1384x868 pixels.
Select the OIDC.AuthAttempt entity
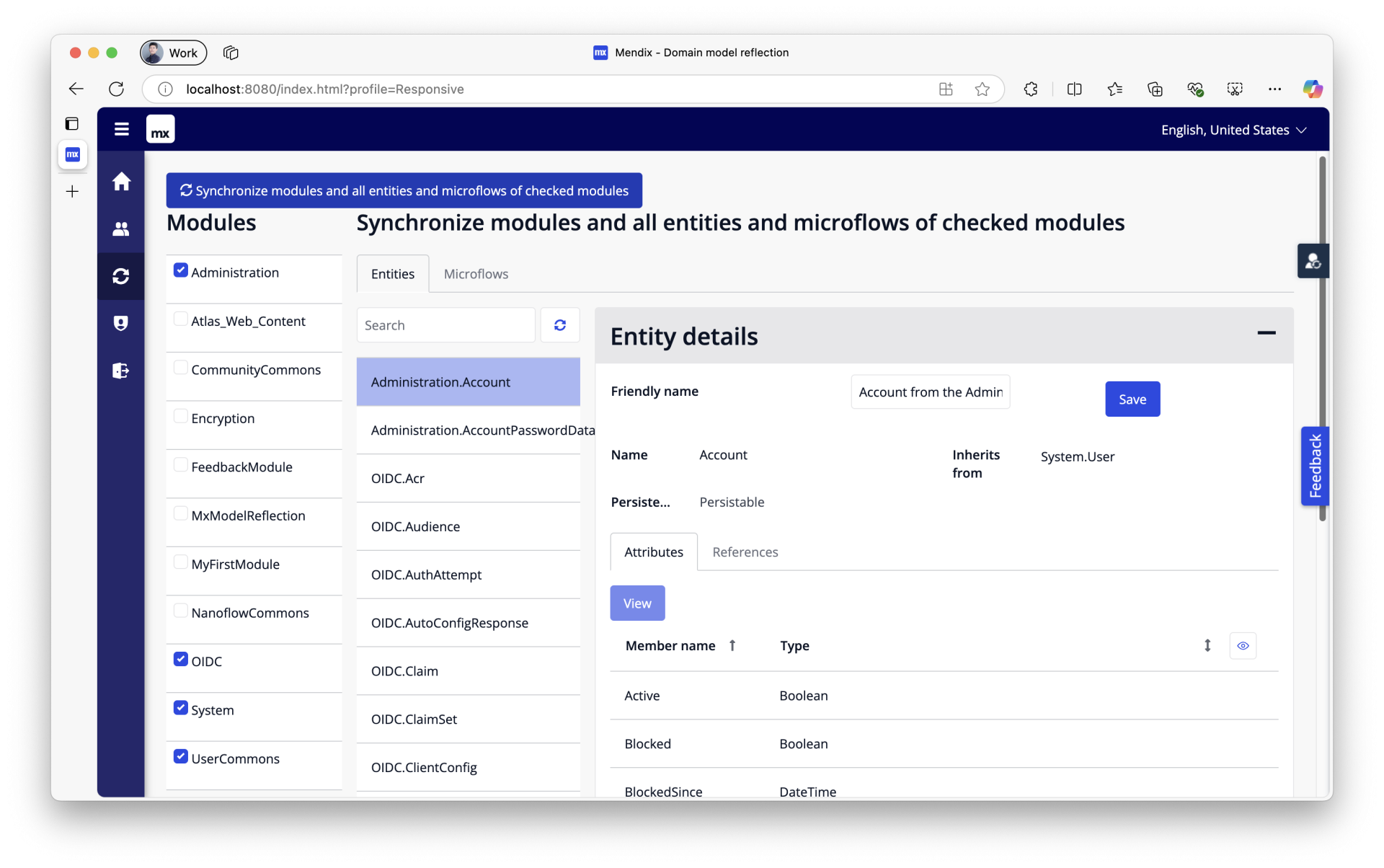469,575
